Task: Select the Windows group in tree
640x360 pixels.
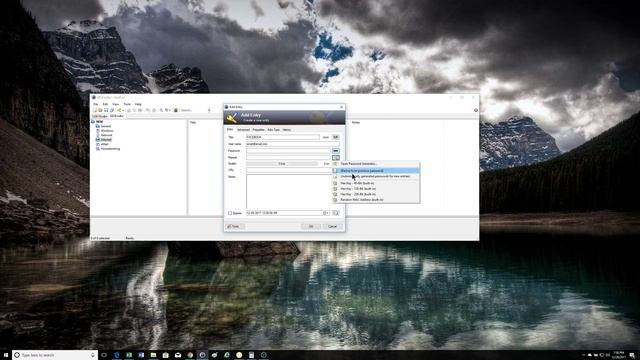Action: [107, 131]
